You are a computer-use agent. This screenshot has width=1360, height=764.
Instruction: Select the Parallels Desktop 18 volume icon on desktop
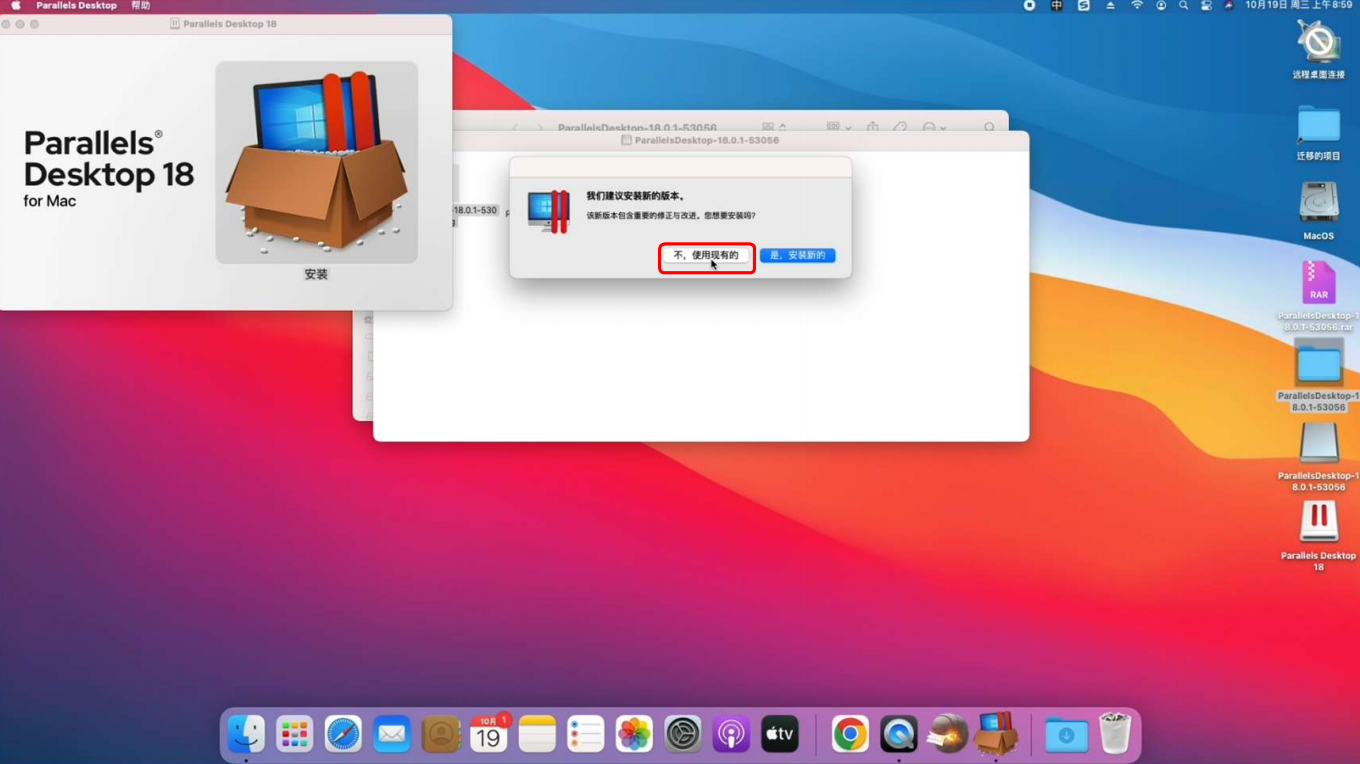pos(1318,523)
